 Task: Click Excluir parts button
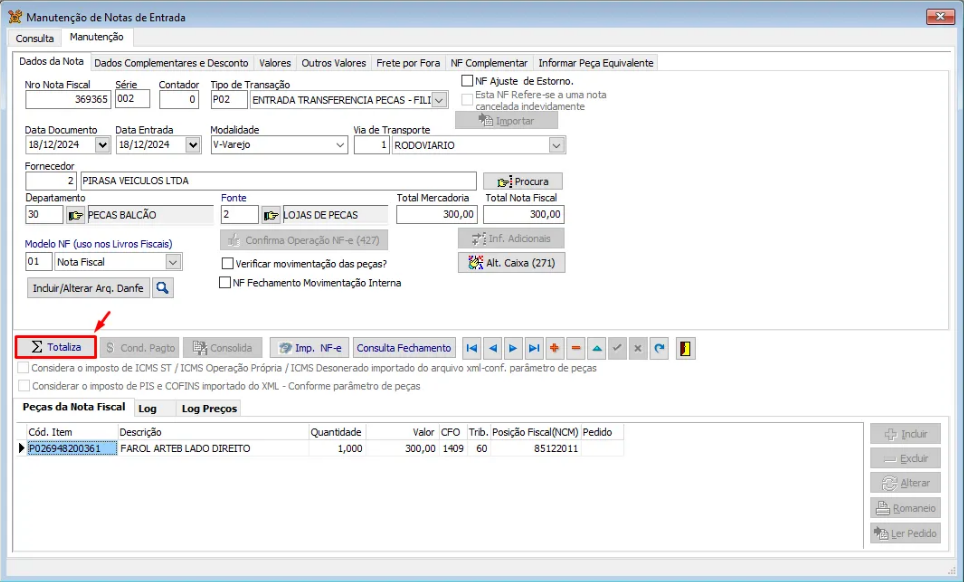pos(906,458)
